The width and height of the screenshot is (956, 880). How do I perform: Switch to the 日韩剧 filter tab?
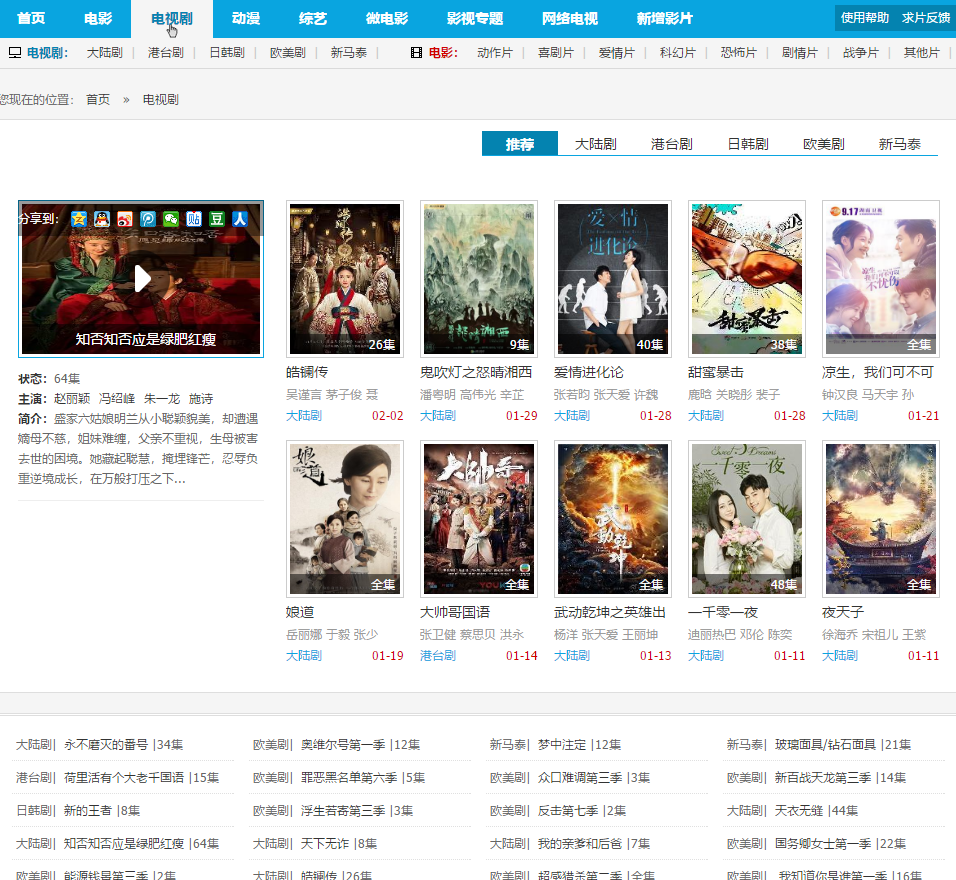748,144
